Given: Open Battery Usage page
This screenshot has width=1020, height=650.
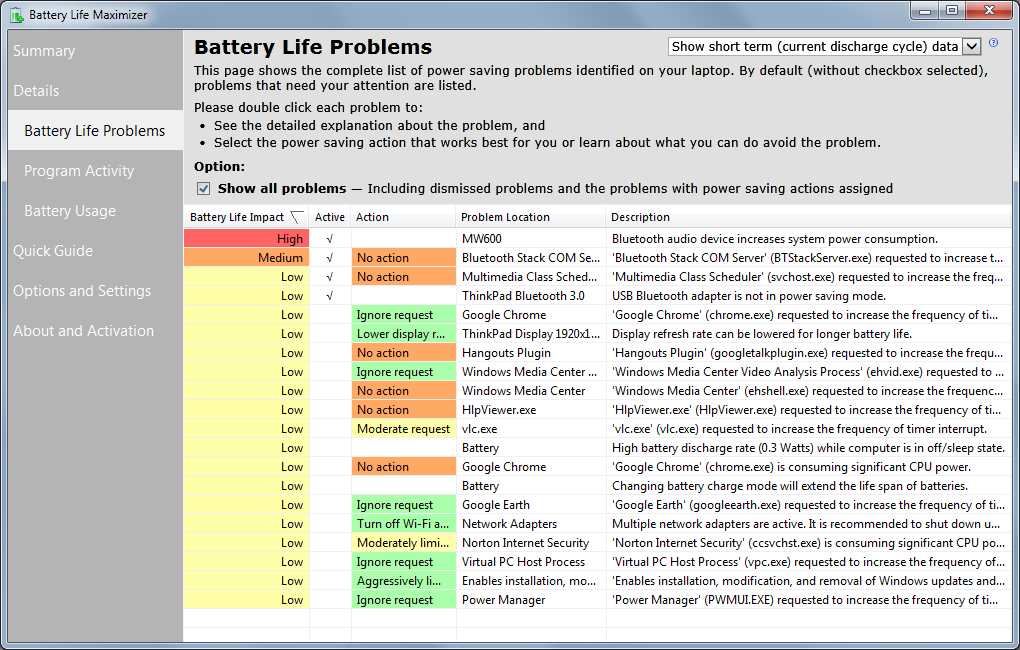Looking at the screenshot, I should (x=70, y=211).
